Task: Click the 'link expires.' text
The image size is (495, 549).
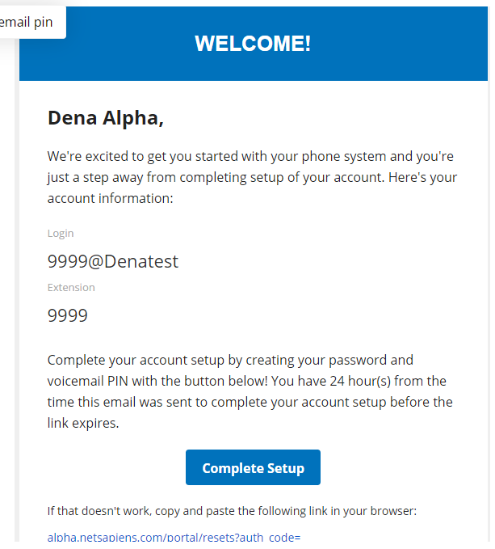Action: pyautogui.click(x=83, y=423)
